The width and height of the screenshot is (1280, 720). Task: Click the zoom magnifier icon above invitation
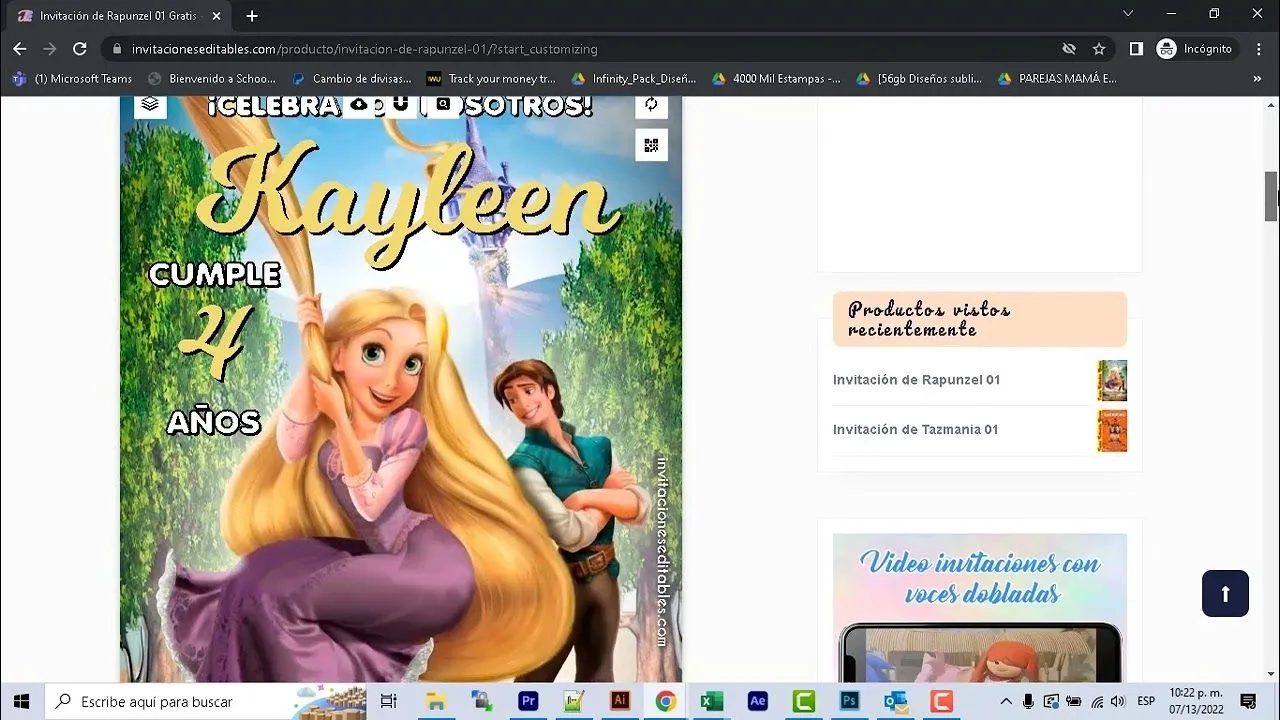tap(444, 104)
